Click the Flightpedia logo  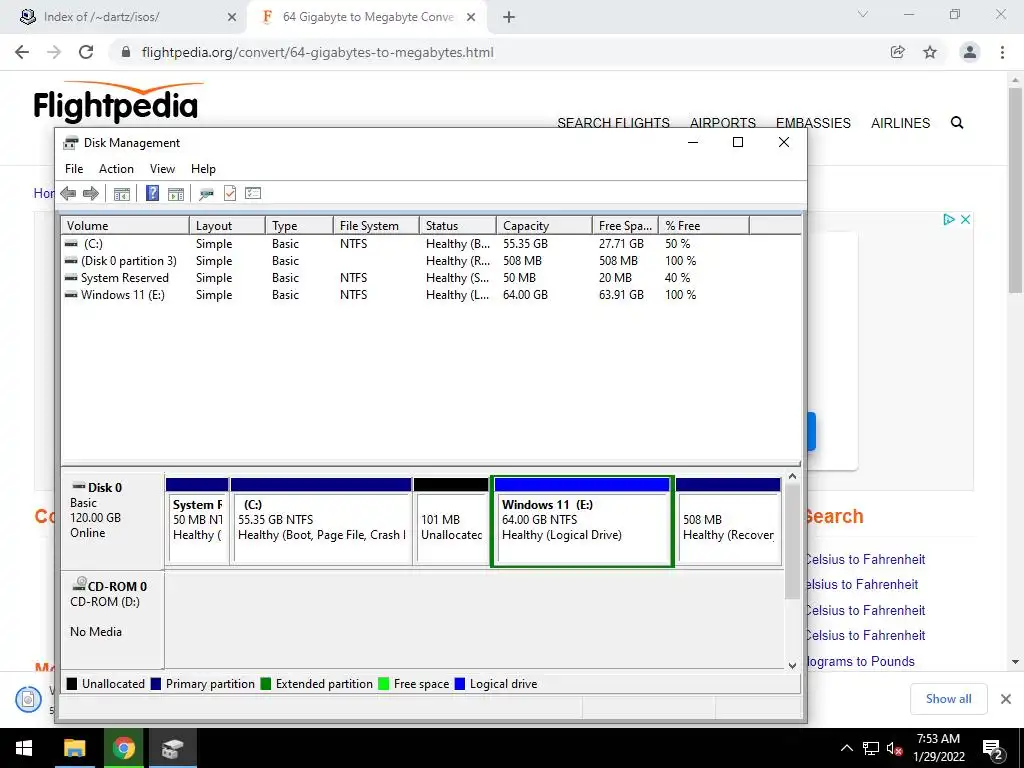tap(118, 103)
